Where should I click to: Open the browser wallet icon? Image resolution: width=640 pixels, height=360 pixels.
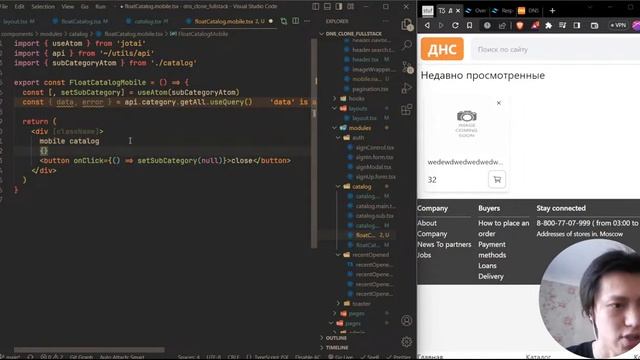[x=594, y=25]
